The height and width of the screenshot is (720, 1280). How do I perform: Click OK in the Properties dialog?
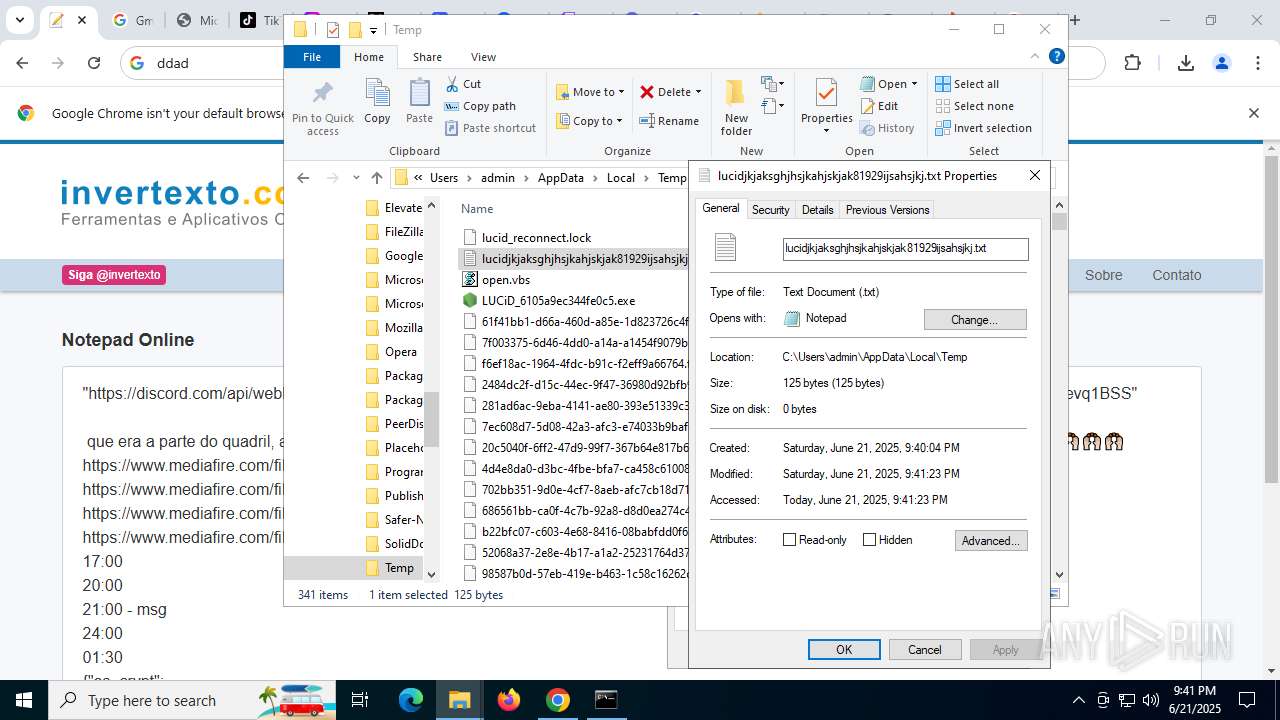(x=844, y=650)
